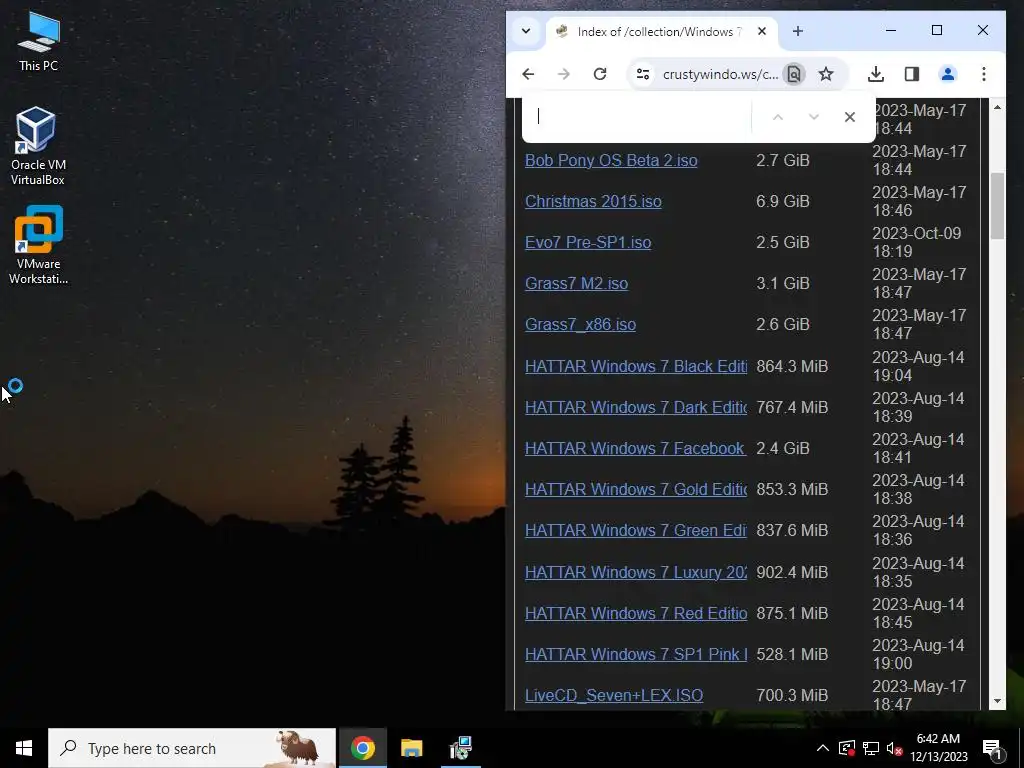
Task: Click page scrollbar down arrow
Action: click(x=997, y=701)
